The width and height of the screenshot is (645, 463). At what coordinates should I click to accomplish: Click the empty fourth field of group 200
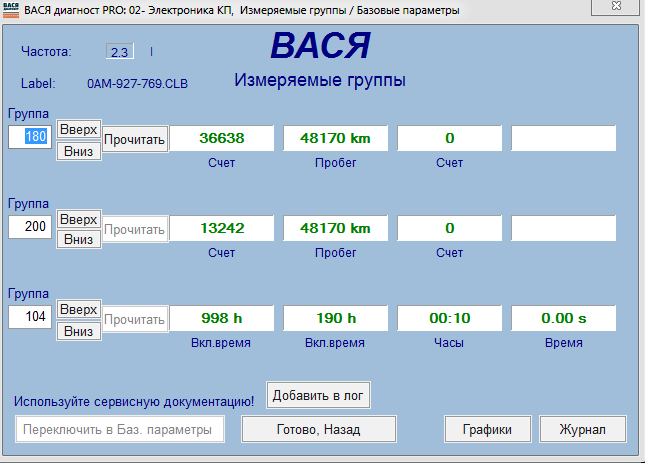point(564,228)
